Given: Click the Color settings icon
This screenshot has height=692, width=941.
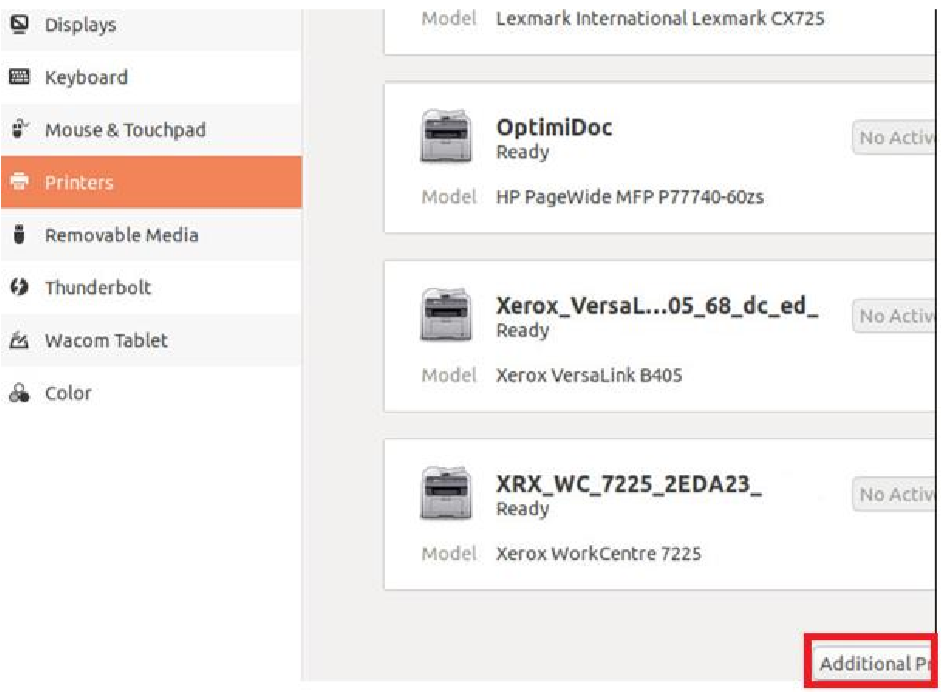Looking at the screenshot, I should point(18,393).
